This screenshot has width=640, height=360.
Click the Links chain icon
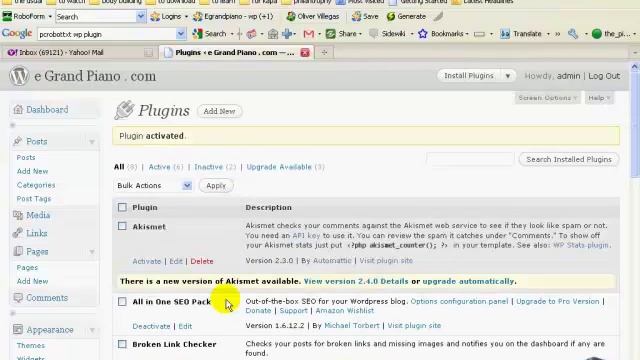pos(18,233)
